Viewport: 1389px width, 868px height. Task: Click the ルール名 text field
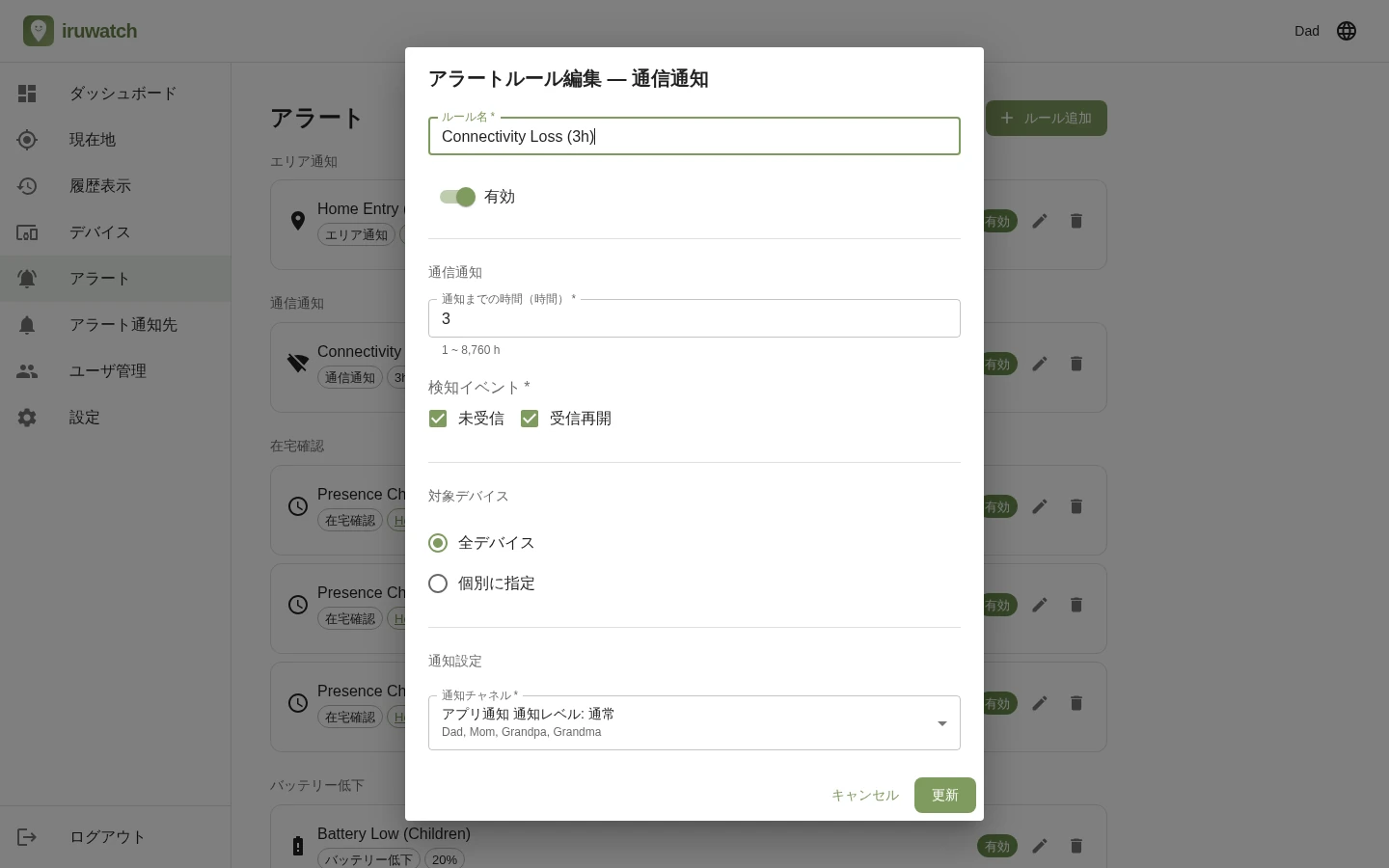pos(694,136)
